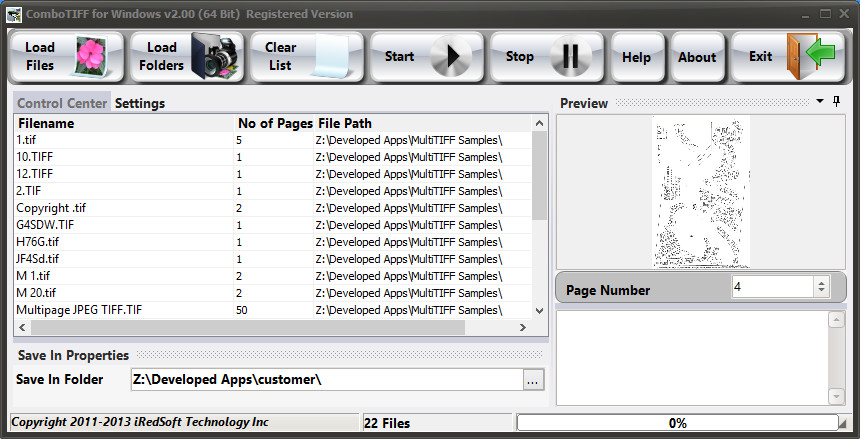Click the window resize grip at the bottom right corner
The image size is (860, 439).
842,424
